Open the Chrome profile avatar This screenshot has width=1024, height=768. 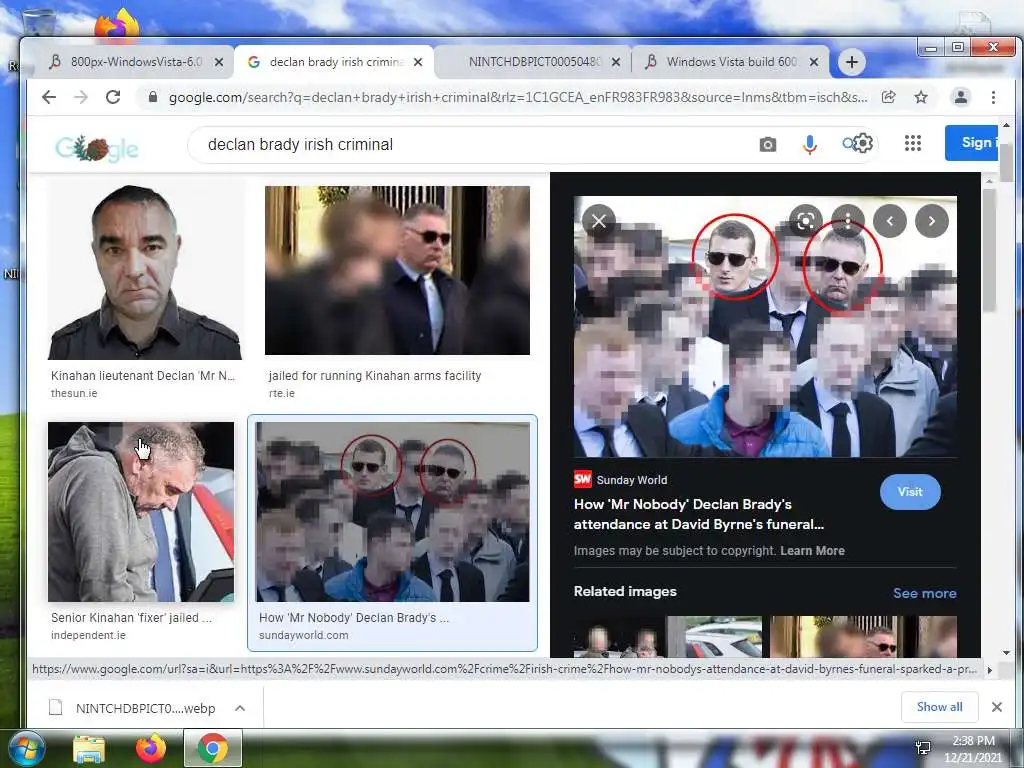(961, 97)
